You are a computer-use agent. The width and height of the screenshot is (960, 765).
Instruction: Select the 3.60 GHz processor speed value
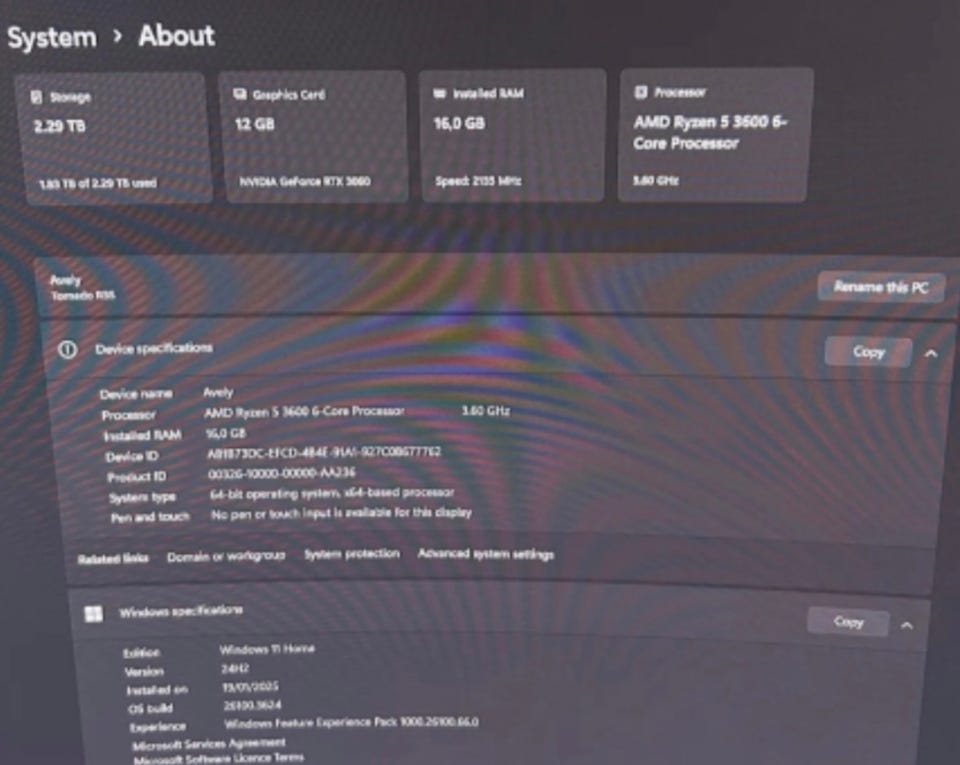click(486, 411)
